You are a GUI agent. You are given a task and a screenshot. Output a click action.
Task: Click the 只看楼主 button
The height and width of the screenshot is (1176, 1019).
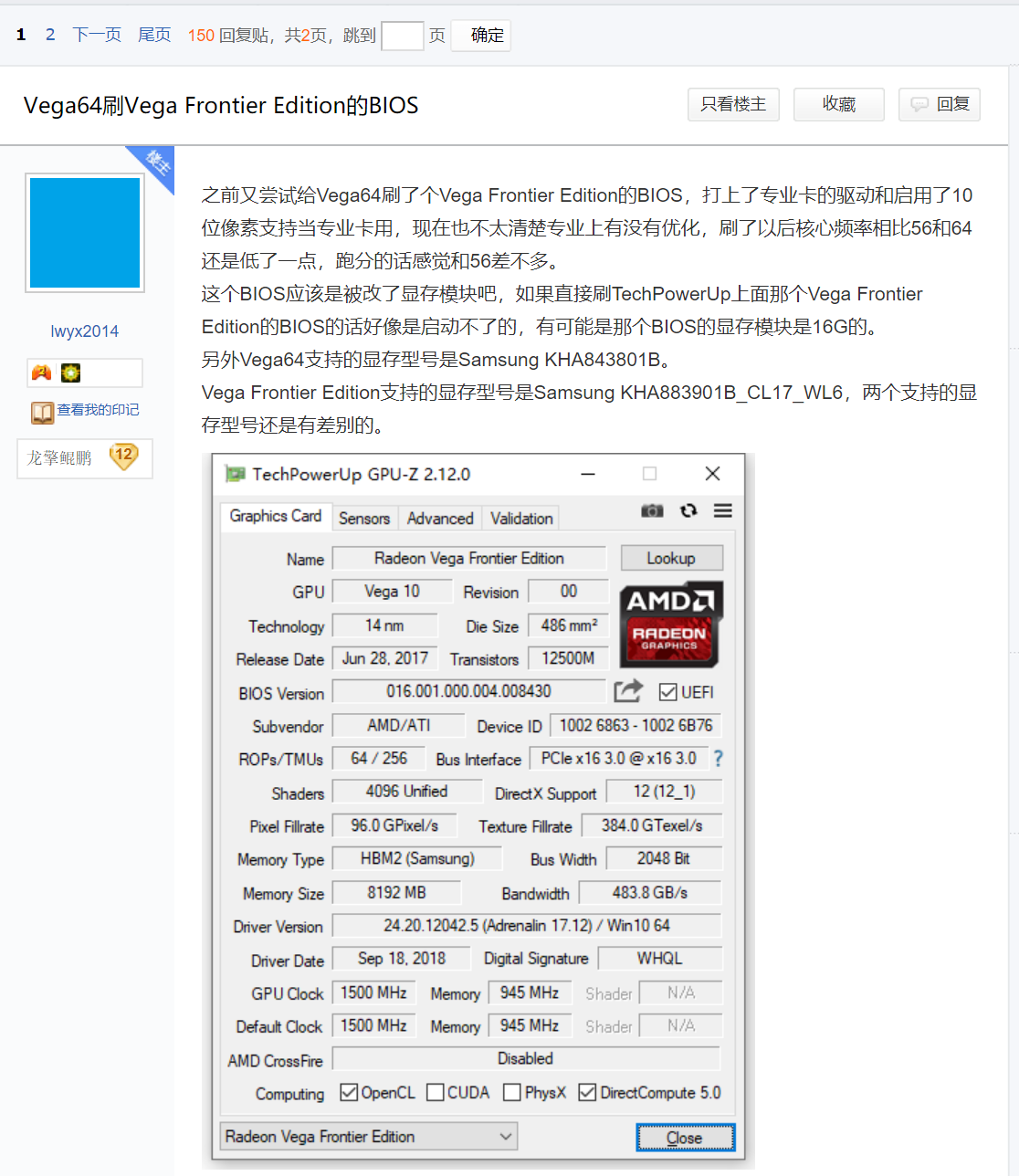pos(733,104)
